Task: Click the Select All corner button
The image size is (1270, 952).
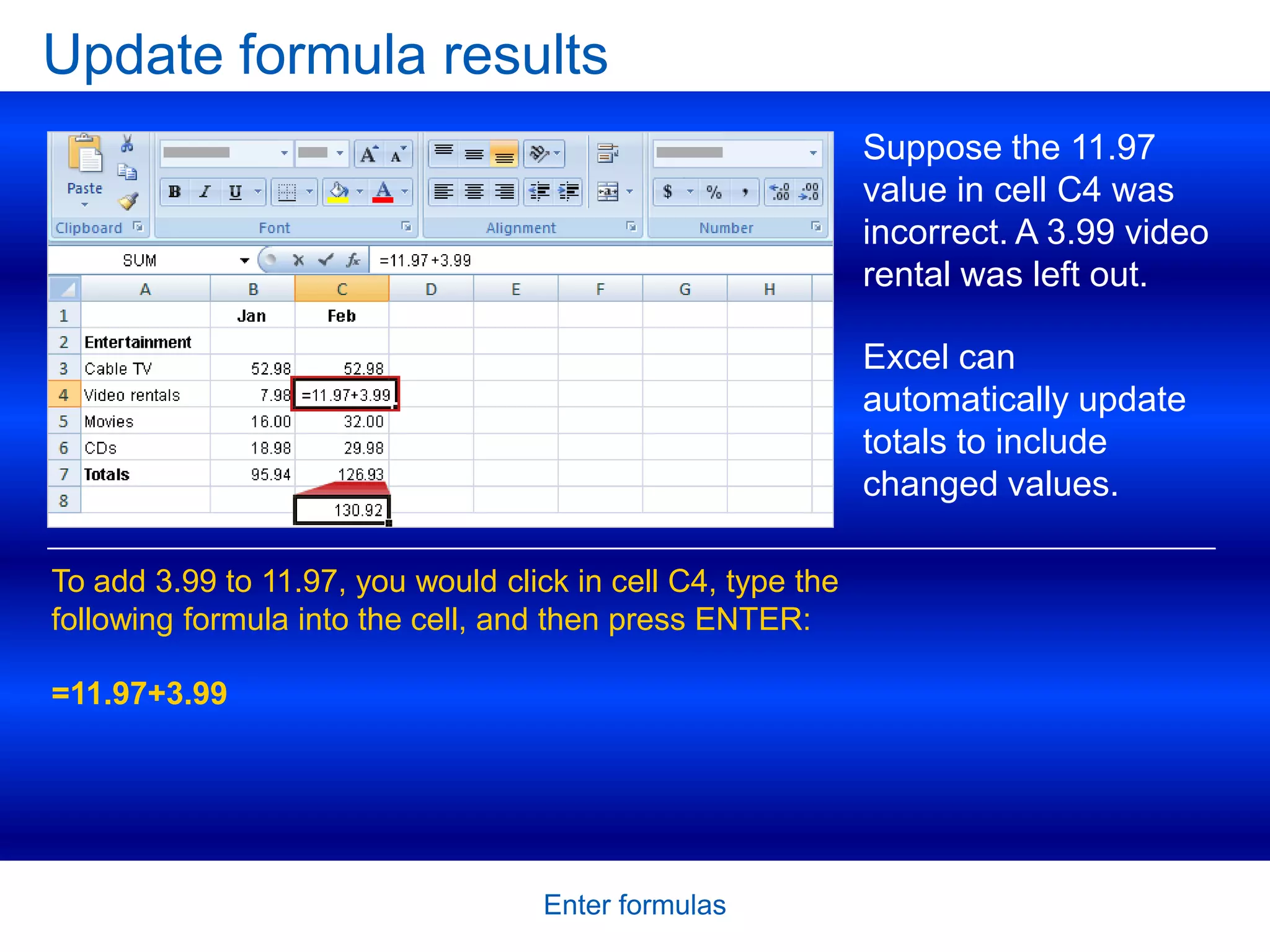Action: (x=64, y=289)
